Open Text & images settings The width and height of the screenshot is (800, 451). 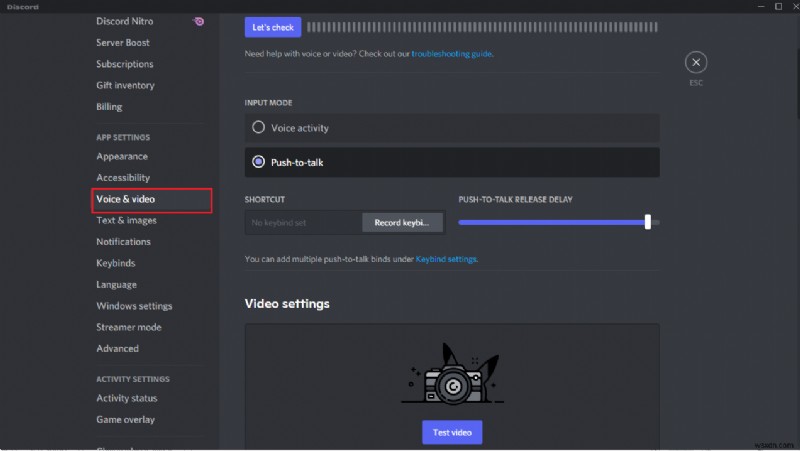pyautogui.click(x=127, y=220)
